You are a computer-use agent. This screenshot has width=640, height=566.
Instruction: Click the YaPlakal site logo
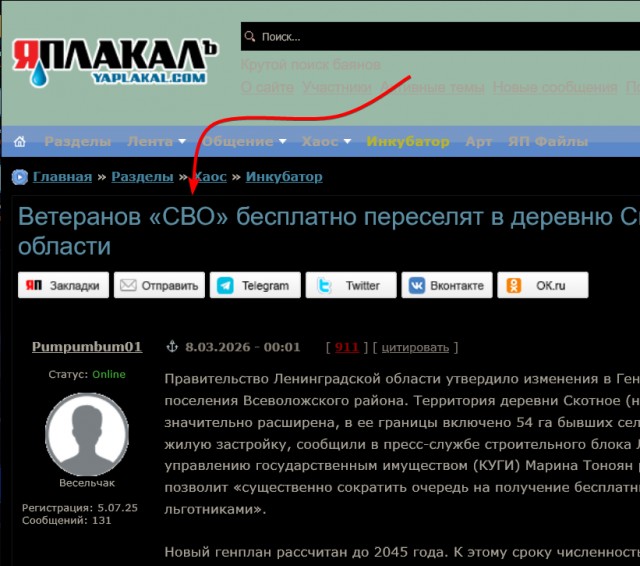coord(115,62)
